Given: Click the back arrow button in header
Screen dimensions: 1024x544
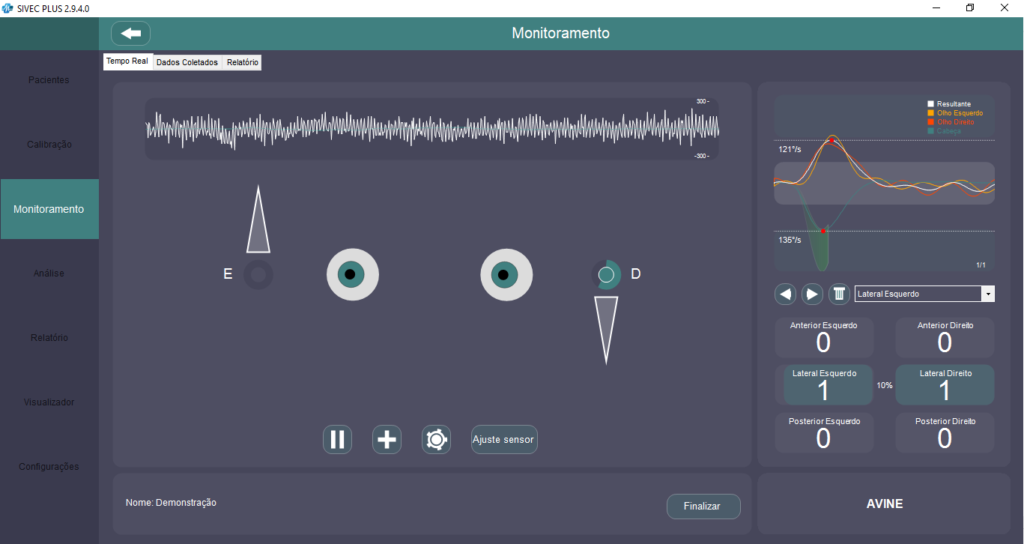Looking at the screenshot, I should pyautogui.click(x=131, y=33).
